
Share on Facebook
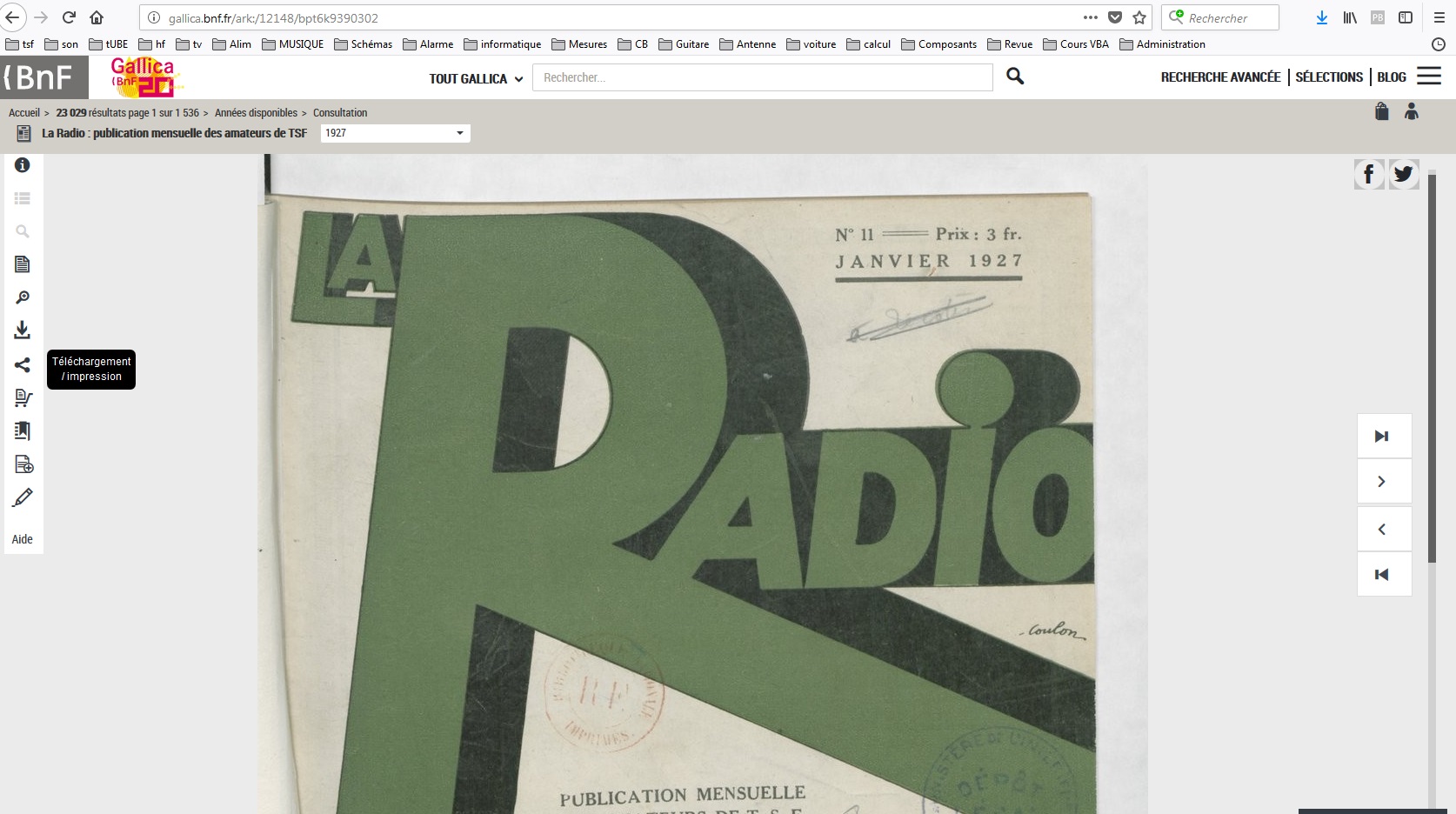coord(1368,175)
